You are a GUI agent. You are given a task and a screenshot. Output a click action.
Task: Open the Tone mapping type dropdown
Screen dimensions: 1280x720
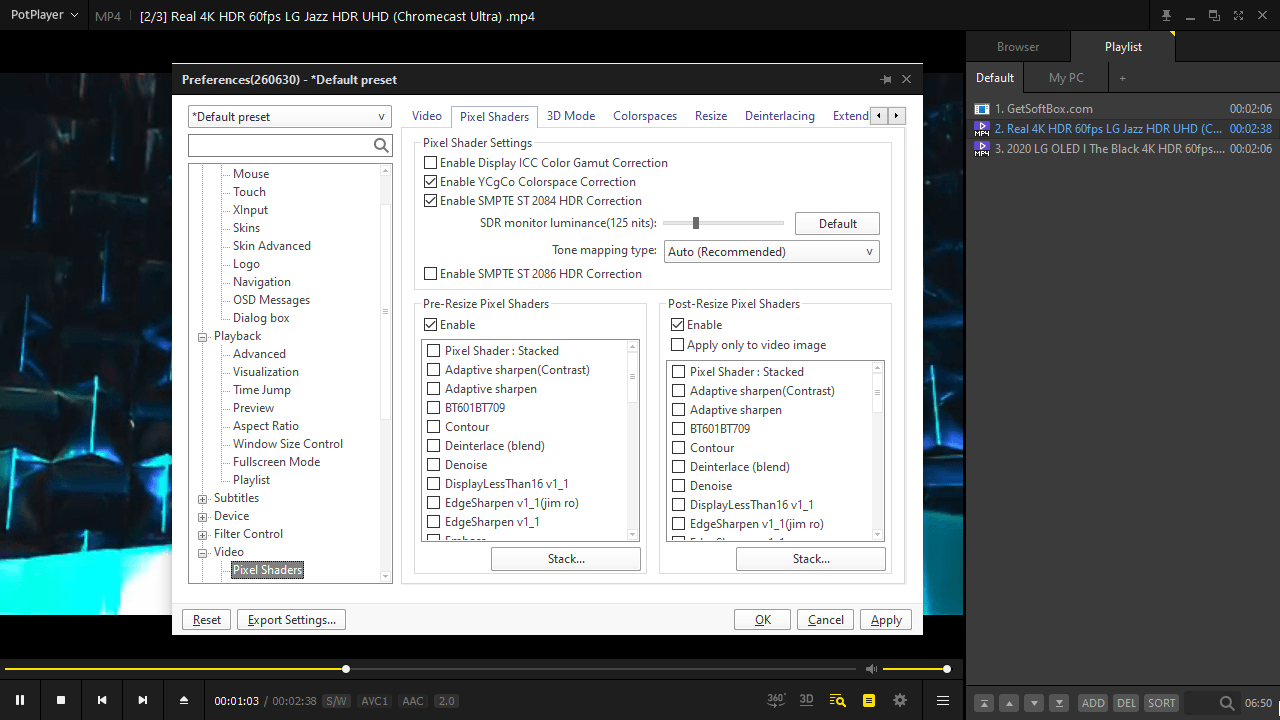(x=772, y=252)
